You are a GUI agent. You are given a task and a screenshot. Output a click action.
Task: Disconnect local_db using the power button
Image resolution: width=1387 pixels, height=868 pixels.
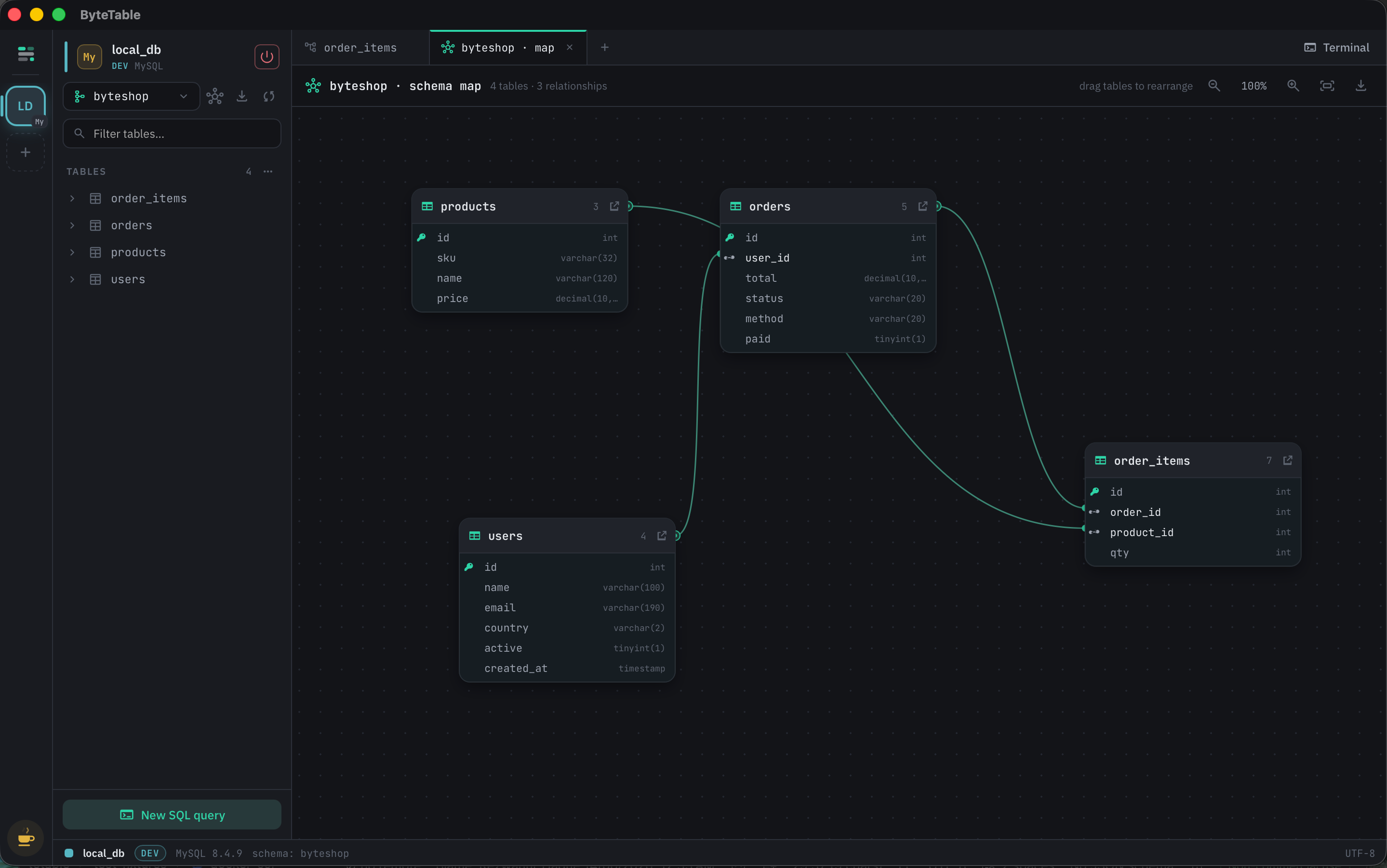point(267,57)
